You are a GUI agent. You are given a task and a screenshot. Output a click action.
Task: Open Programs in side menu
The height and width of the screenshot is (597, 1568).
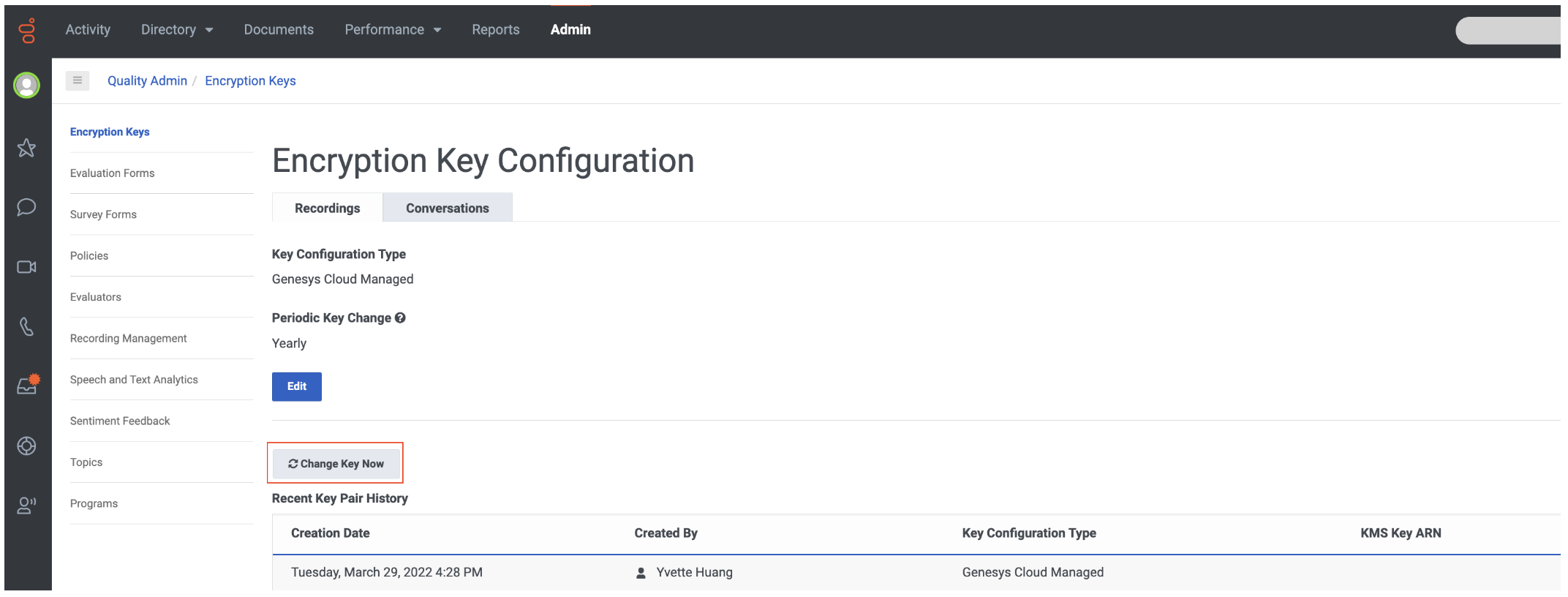(x=94, y=504)
